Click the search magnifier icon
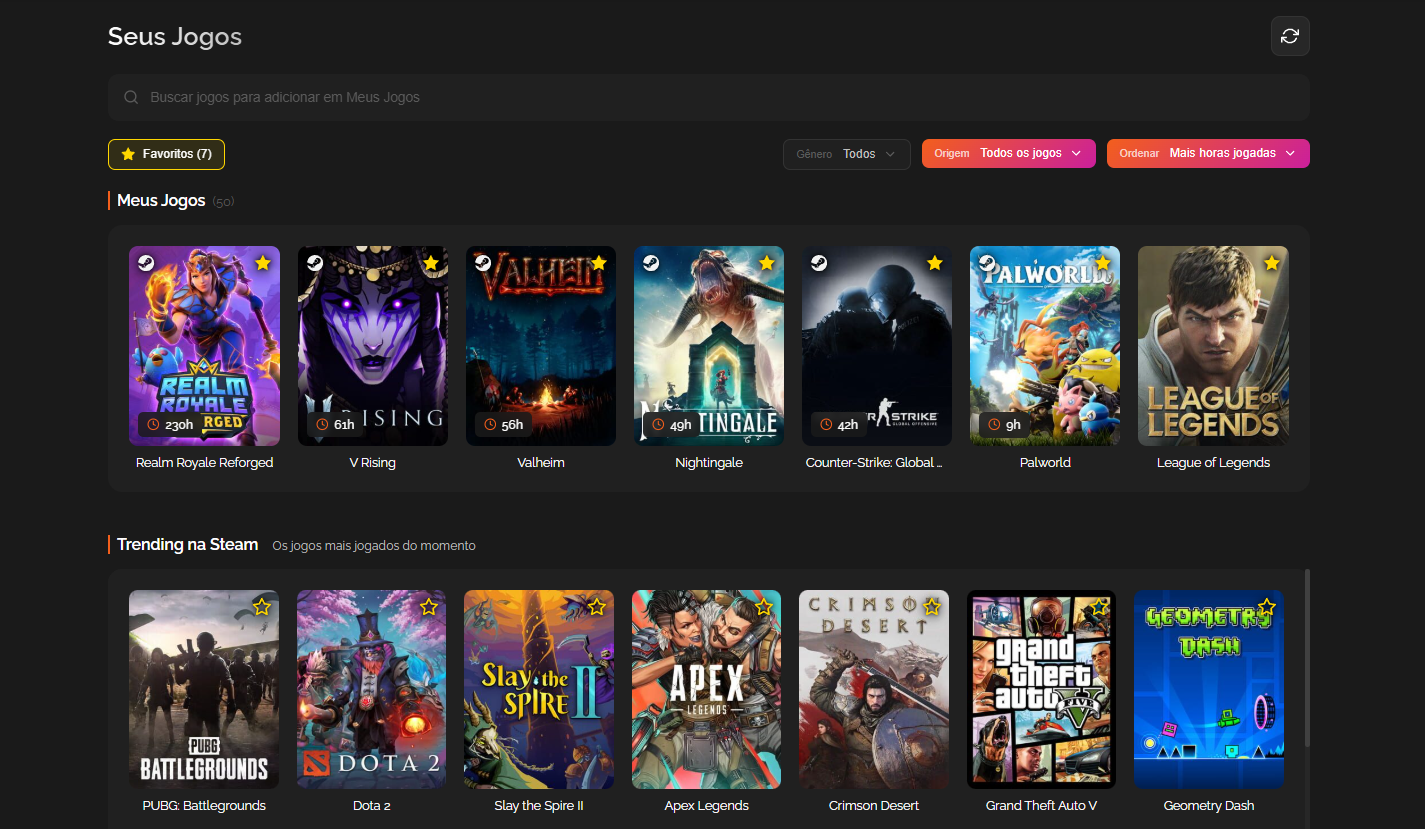The width and height of the screenshot is (1425, 829). pos(131,98)
